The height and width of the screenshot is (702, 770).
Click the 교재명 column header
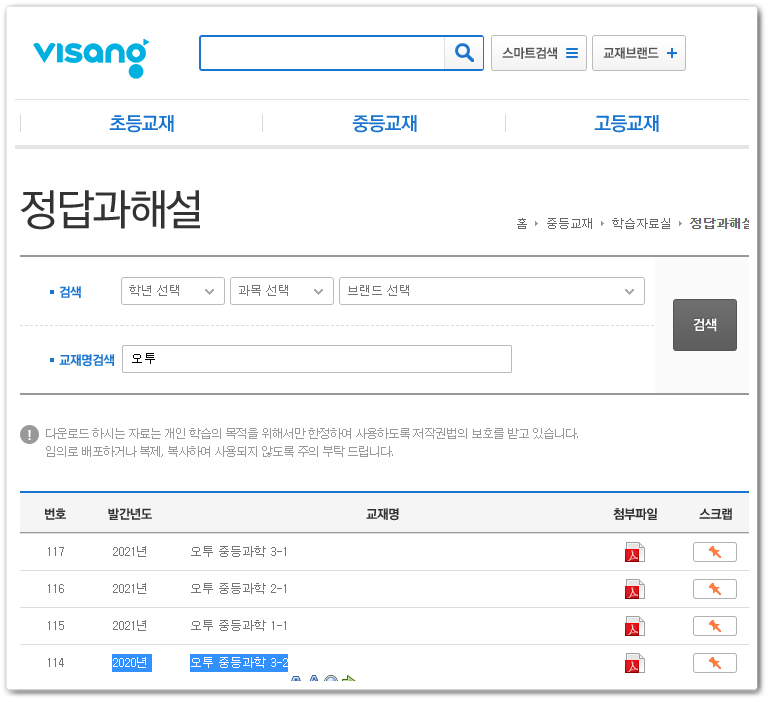point(383,514)
